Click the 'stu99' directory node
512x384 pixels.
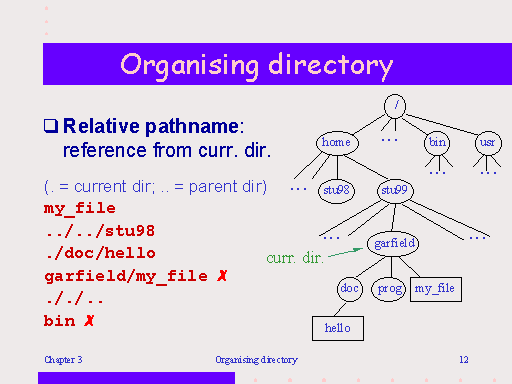point(395,191)
